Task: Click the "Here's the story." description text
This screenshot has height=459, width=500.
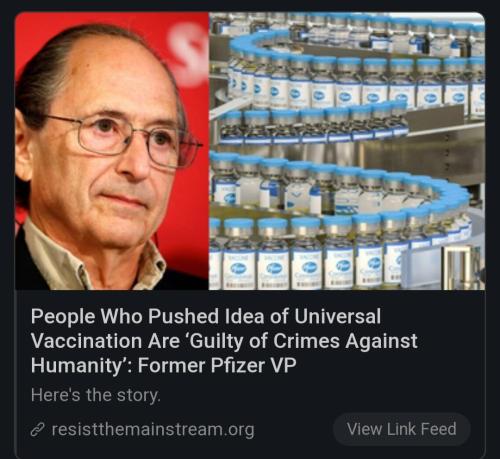Action: pyautogui.click(x=96, y=395)
